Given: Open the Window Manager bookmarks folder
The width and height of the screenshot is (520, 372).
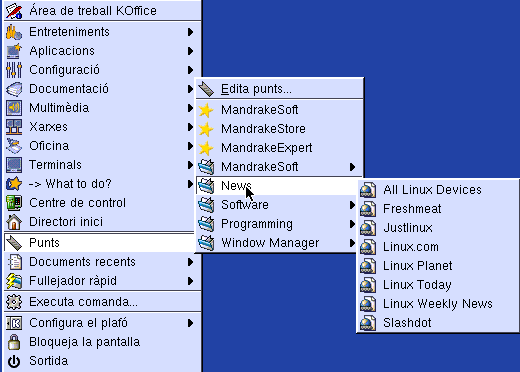Looking at the screenshot, I should click(277, 243).
